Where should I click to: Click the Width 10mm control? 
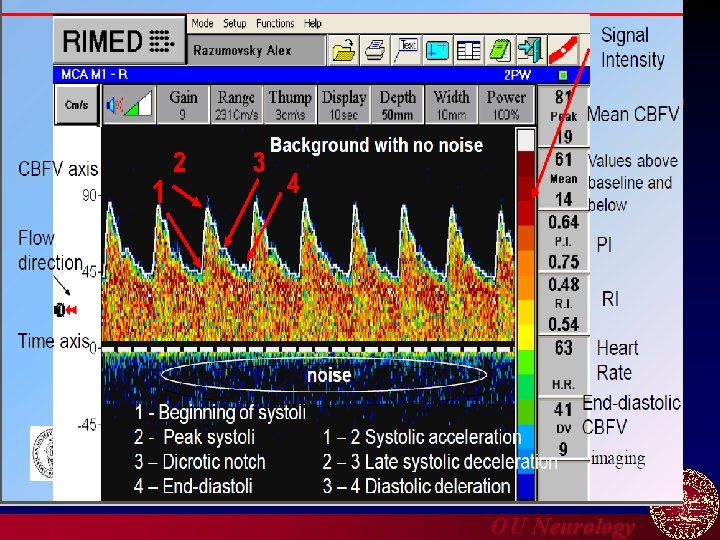point(451,105)
